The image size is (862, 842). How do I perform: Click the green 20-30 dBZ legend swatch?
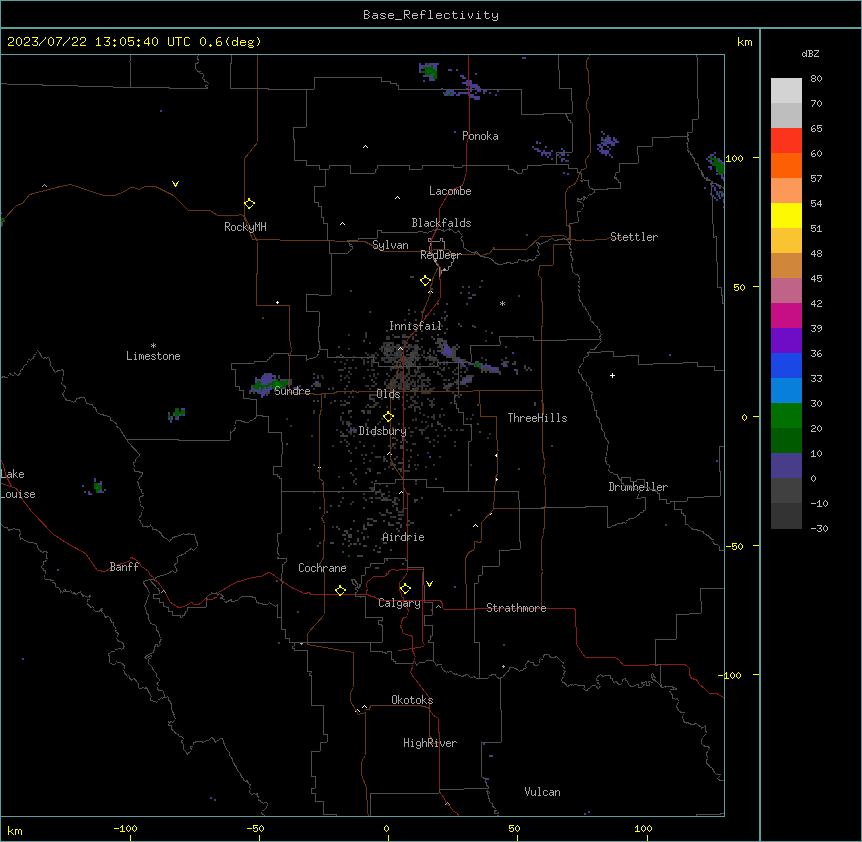click(786, 416)
